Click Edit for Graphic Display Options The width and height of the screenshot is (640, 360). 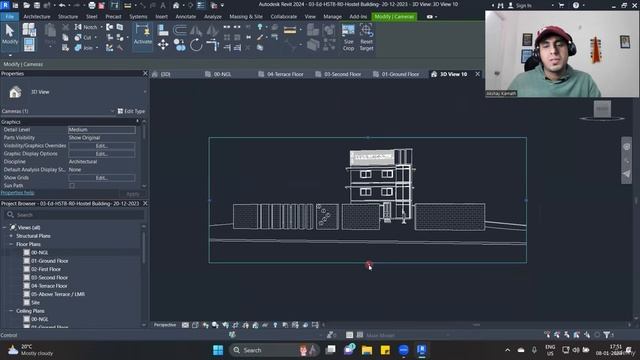[102, 154]
